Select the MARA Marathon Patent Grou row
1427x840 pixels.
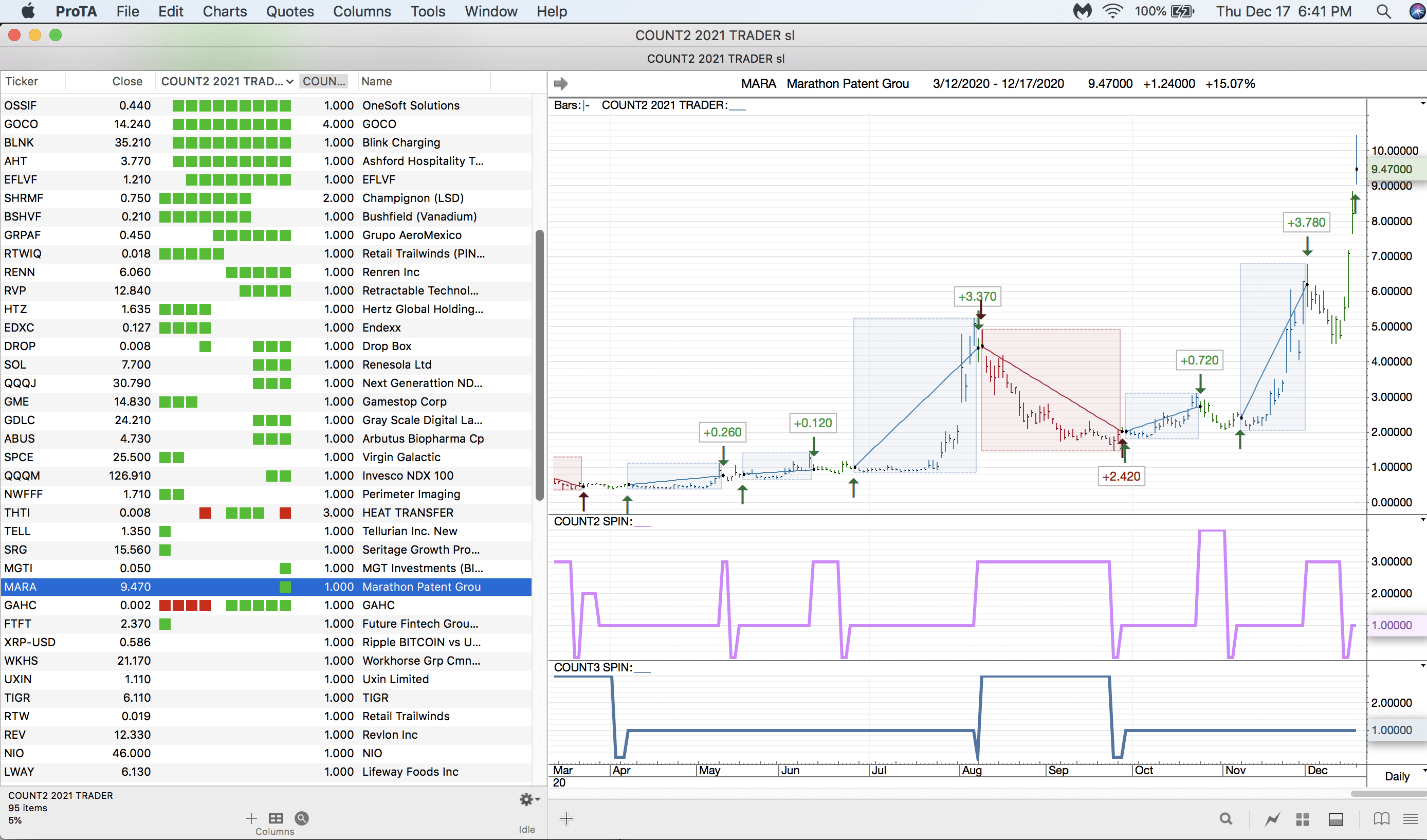(x=266, y=587)
